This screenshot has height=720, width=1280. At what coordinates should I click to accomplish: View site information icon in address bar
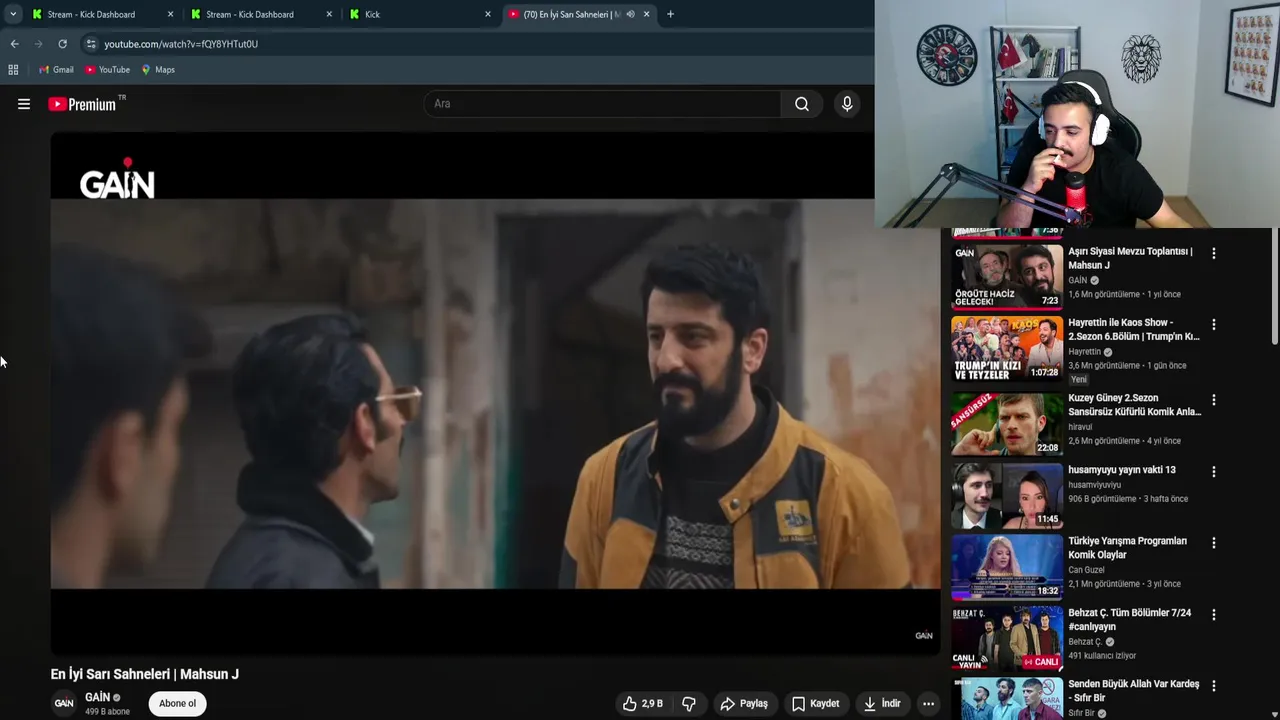tap(91, 44)
